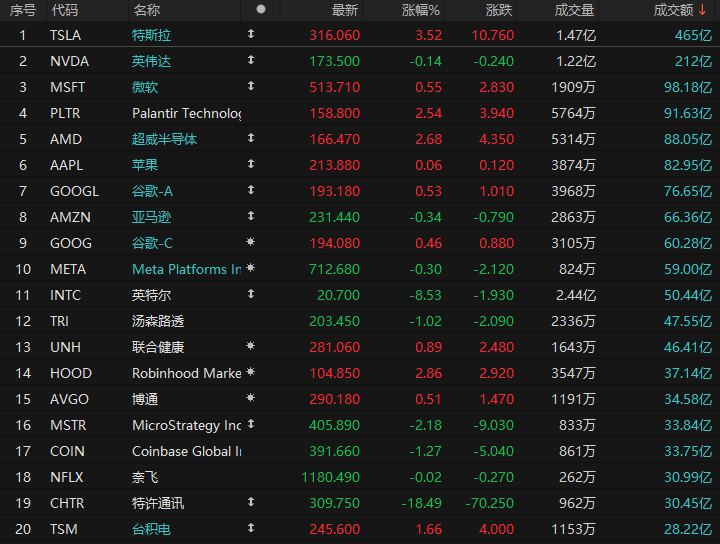Image resolution: width=720 pixels, height=544 pixels.
Task: Click the up-down arrow icon beside 英伟达
Action: click(x=251, y=60)
